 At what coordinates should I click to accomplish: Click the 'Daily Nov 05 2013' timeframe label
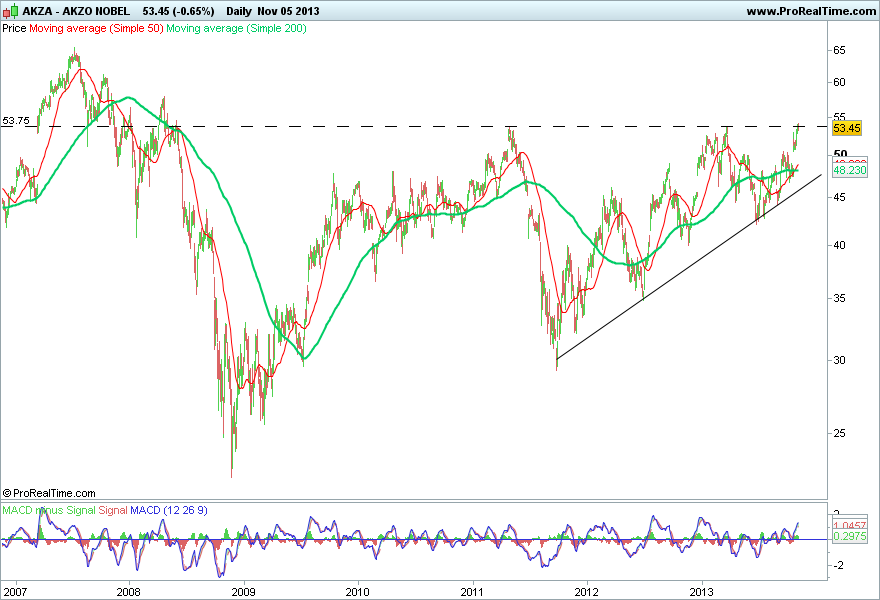coord(273,11)
